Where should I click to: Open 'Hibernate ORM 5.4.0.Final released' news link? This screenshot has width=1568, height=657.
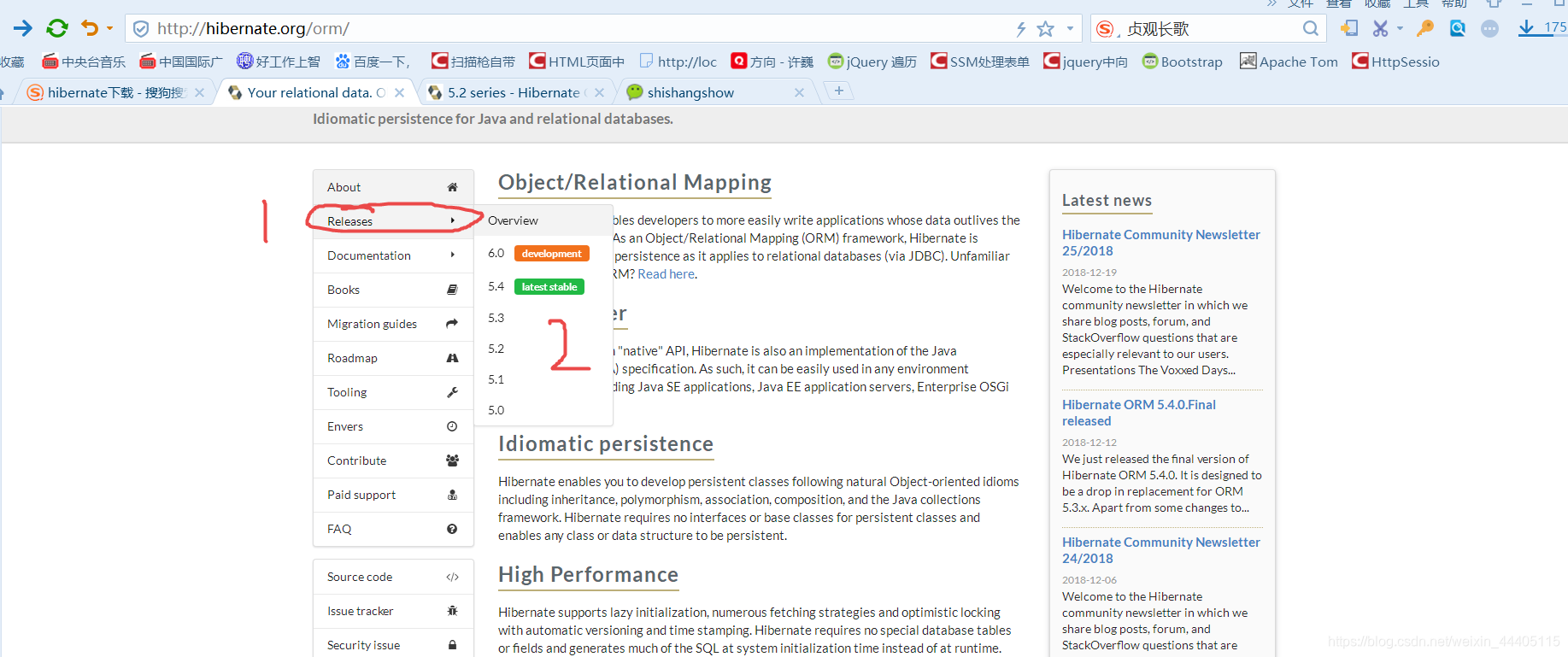1138,413
